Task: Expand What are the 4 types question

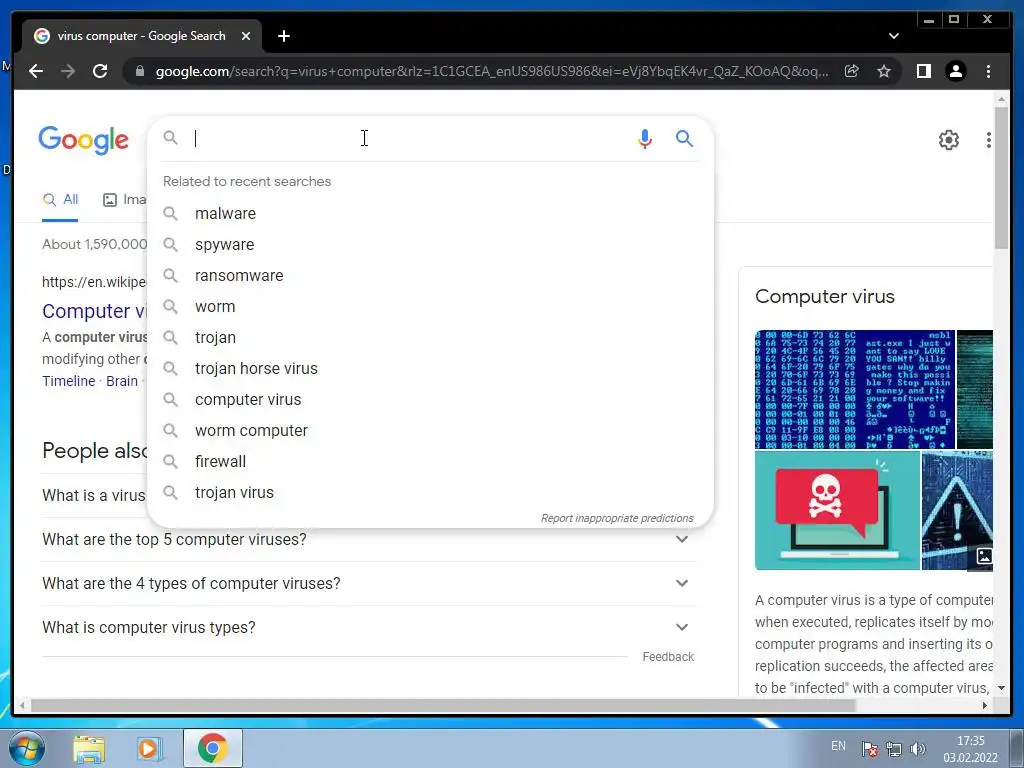Action: click(368, 583)
